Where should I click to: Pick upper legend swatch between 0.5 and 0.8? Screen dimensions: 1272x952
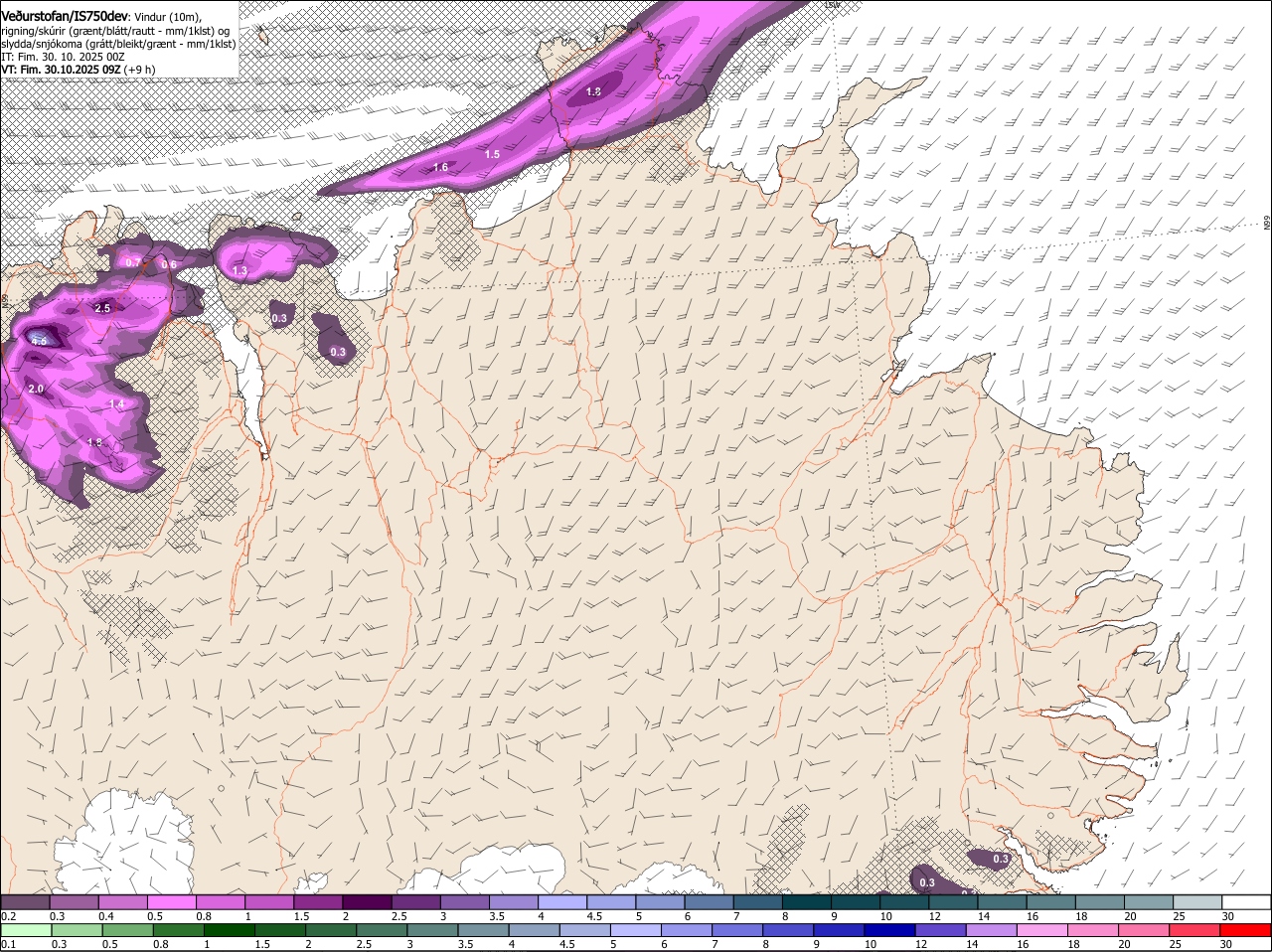[172, 902]
